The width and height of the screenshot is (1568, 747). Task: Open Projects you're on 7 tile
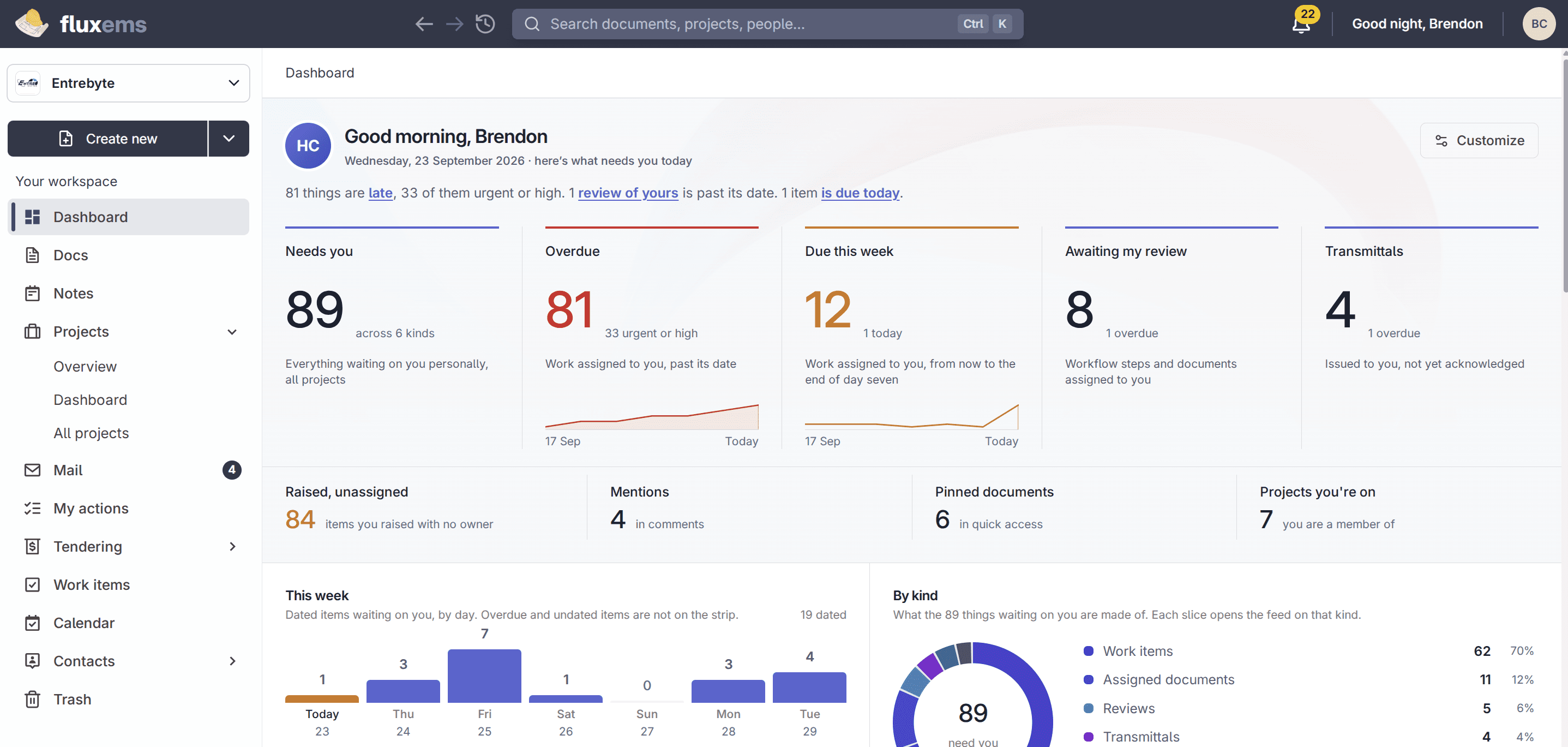point(1399,508)
